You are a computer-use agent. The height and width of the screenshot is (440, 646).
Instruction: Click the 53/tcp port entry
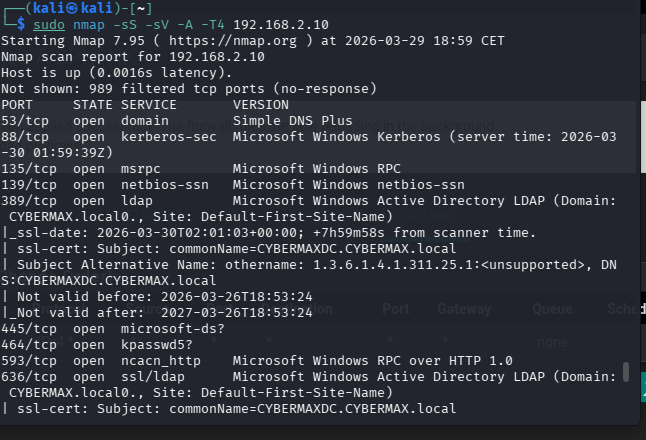(25, 120)
